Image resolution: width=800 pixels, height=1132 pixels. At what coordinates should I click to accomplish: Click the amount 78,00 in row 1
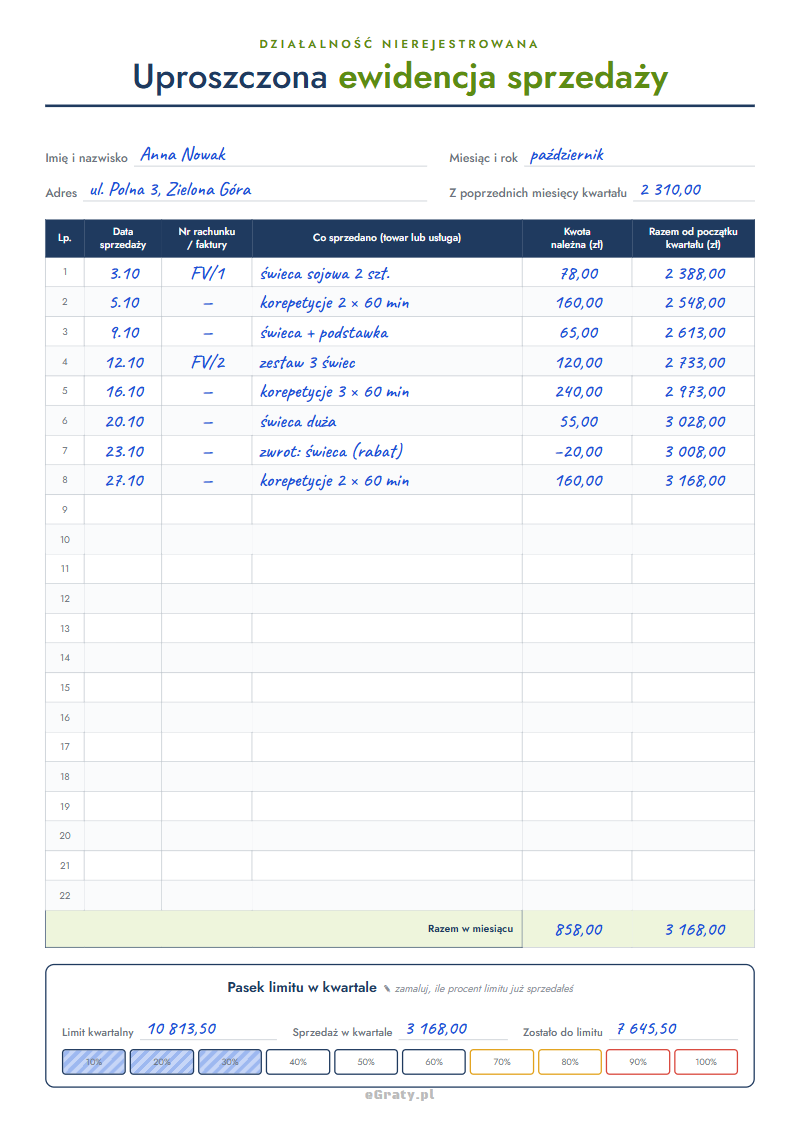click(579, 274)
